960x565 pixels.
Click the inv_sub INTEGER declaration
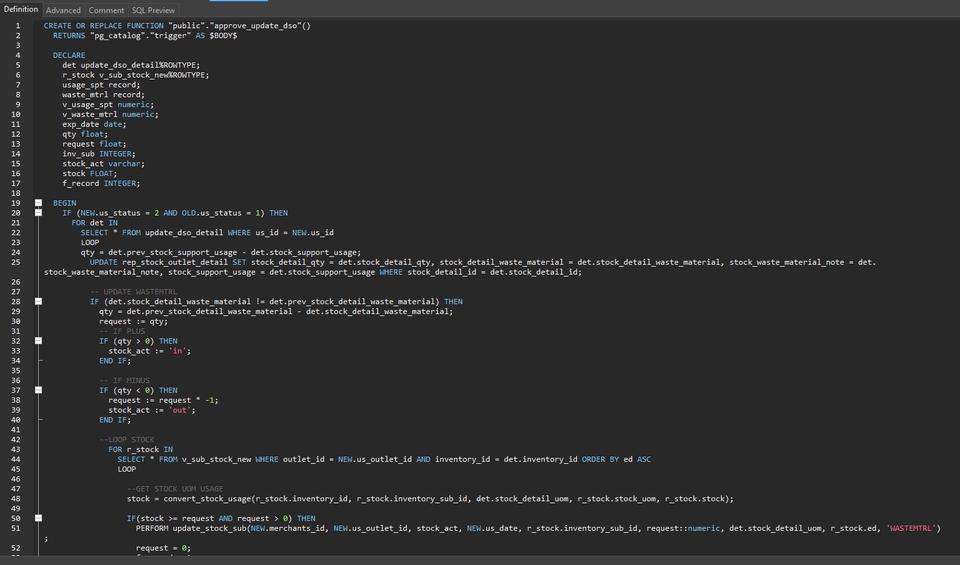point(99,154)
